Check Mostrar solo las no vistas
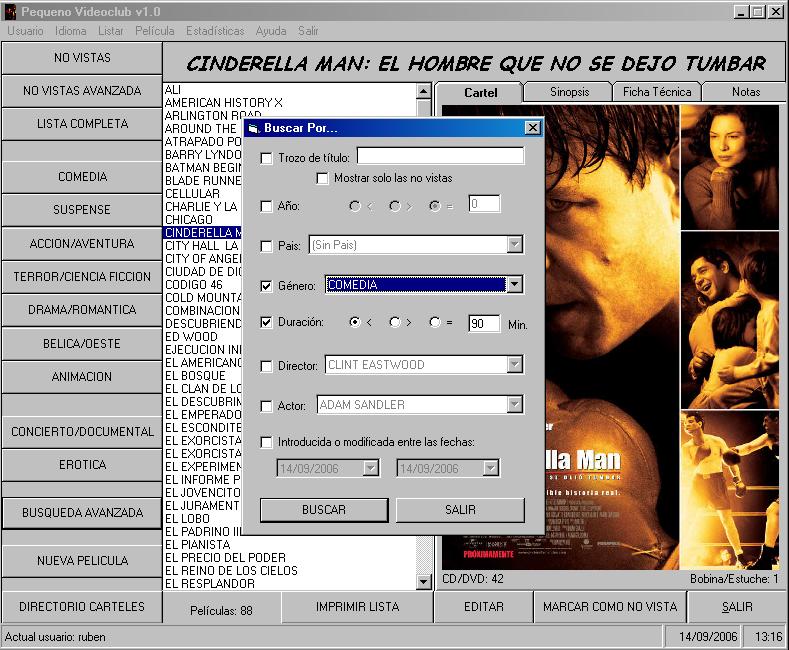The height and width of the screenshot is (650, 789). click(x=322, y=178)
